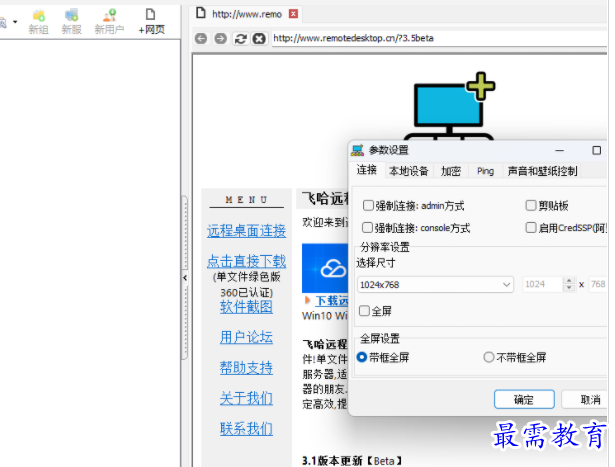The height and width of the screenshot is (467, 615).
Task: Go forward in the embedded browser
Action: (220, 38)
